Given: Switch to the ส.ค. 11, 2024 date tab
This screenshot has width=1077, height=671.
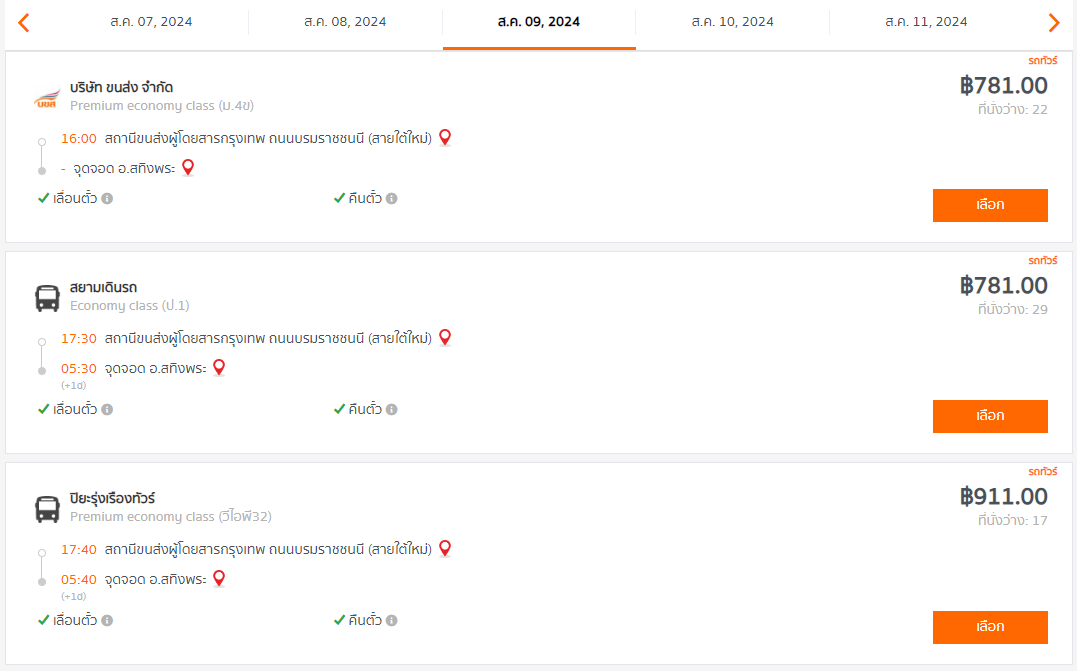Looking at the screenshot, I should (x=926, y=22).
